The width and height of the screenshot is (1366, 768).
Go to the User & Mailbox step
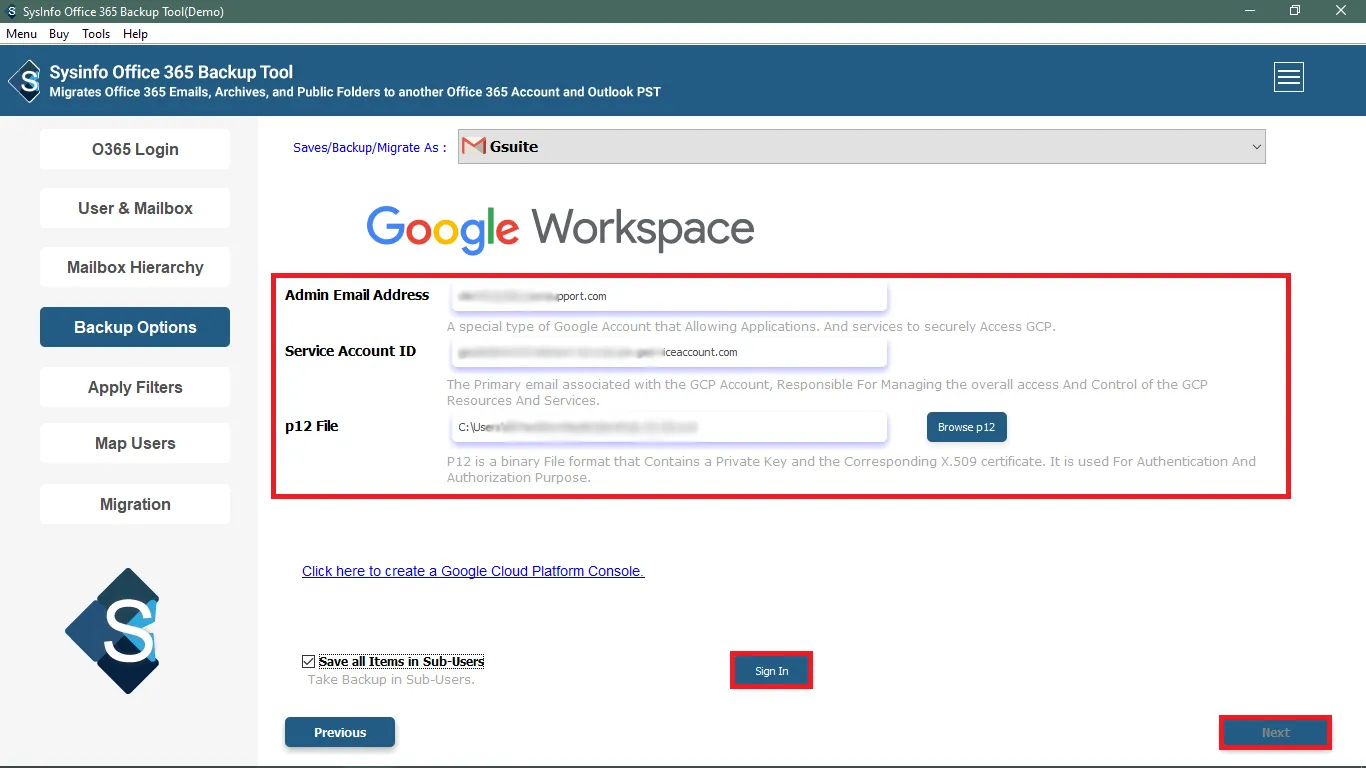pyautogui.click(x=135, y=208)
